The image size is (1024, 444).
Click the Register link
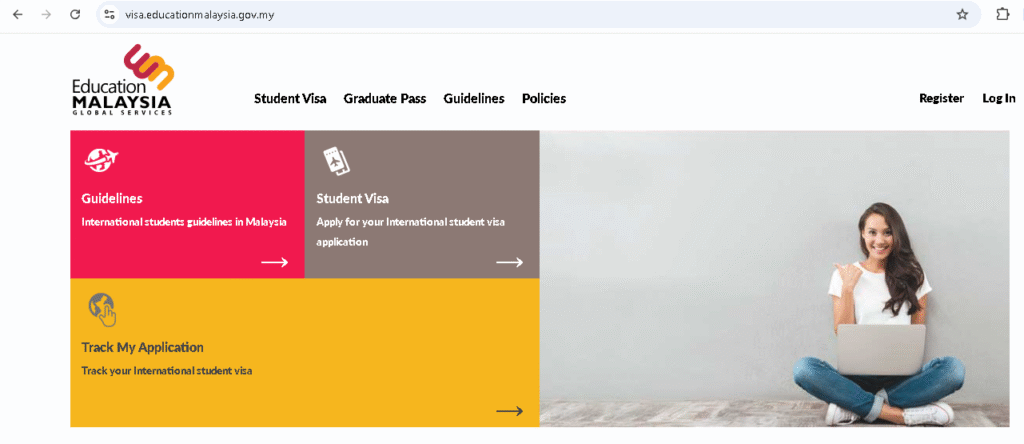[941, 99]
